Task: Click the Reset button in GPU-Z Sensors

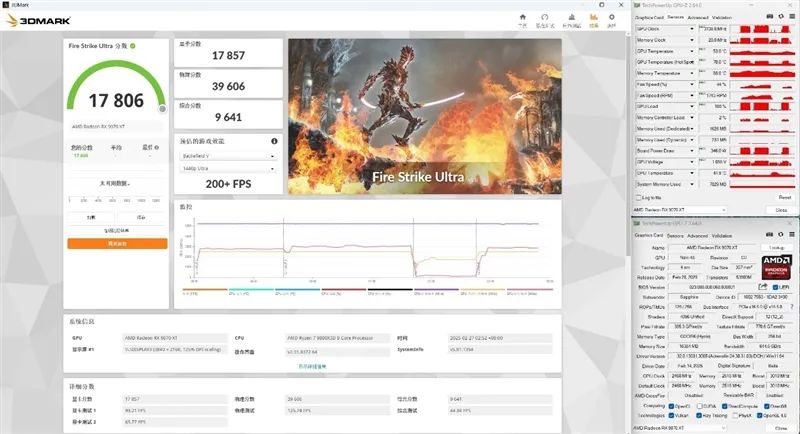Action: click(785, 197)
